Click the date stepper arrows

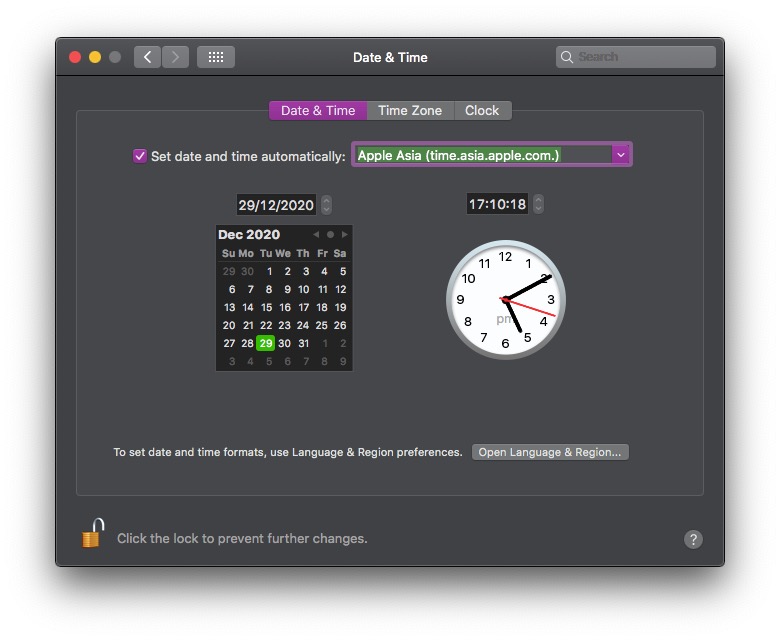pos(326,204)
